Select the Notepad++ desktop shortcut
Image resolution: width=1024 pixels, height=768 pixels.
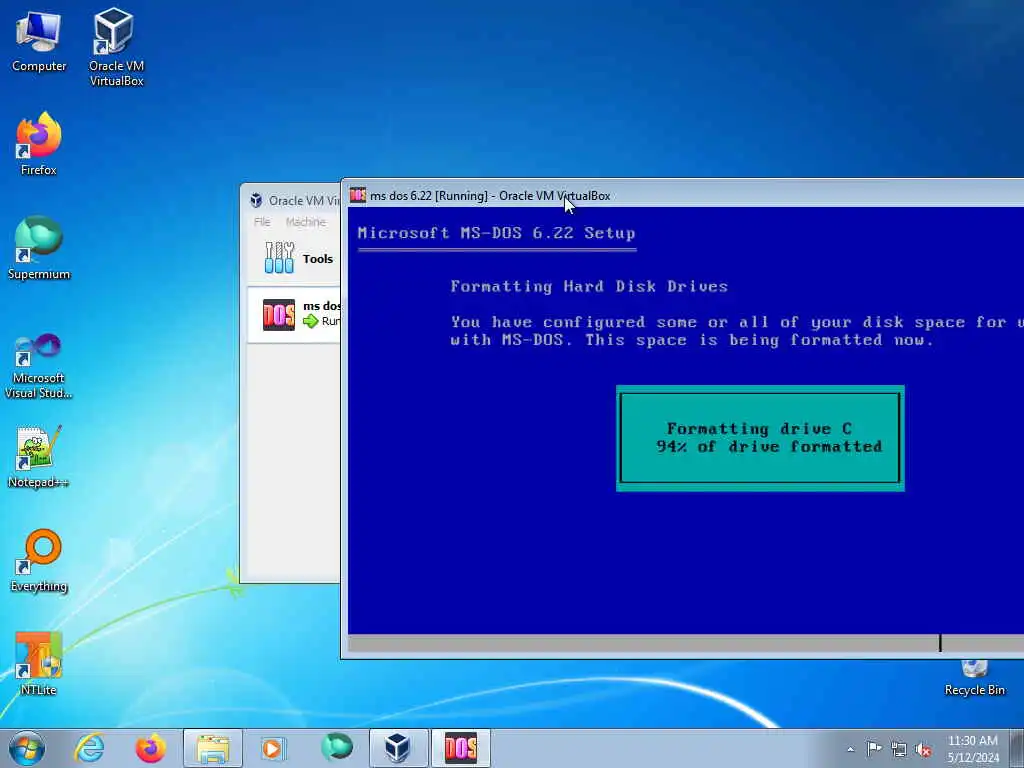39,457
